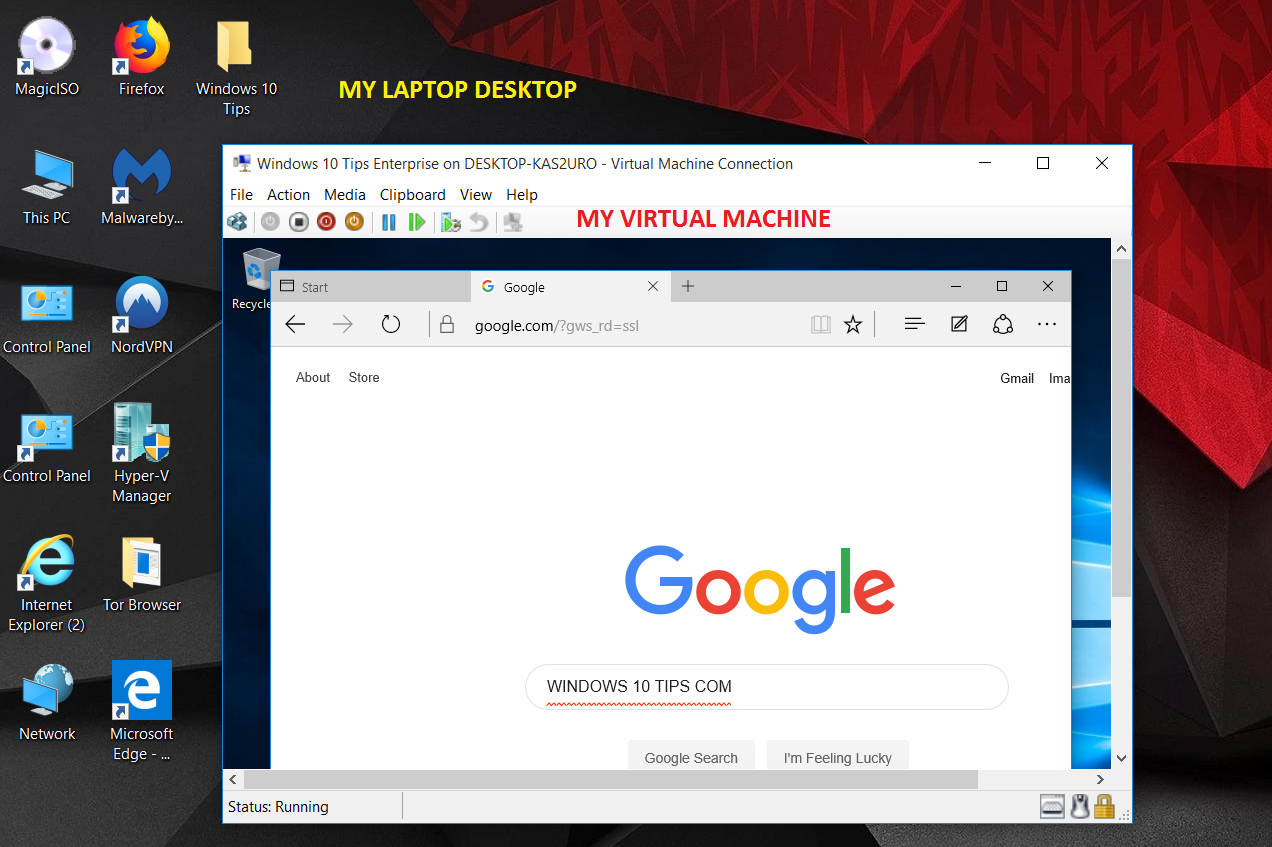Open the View menu
The width and height of the screenshot is (1272, 847).
[476, 195]
